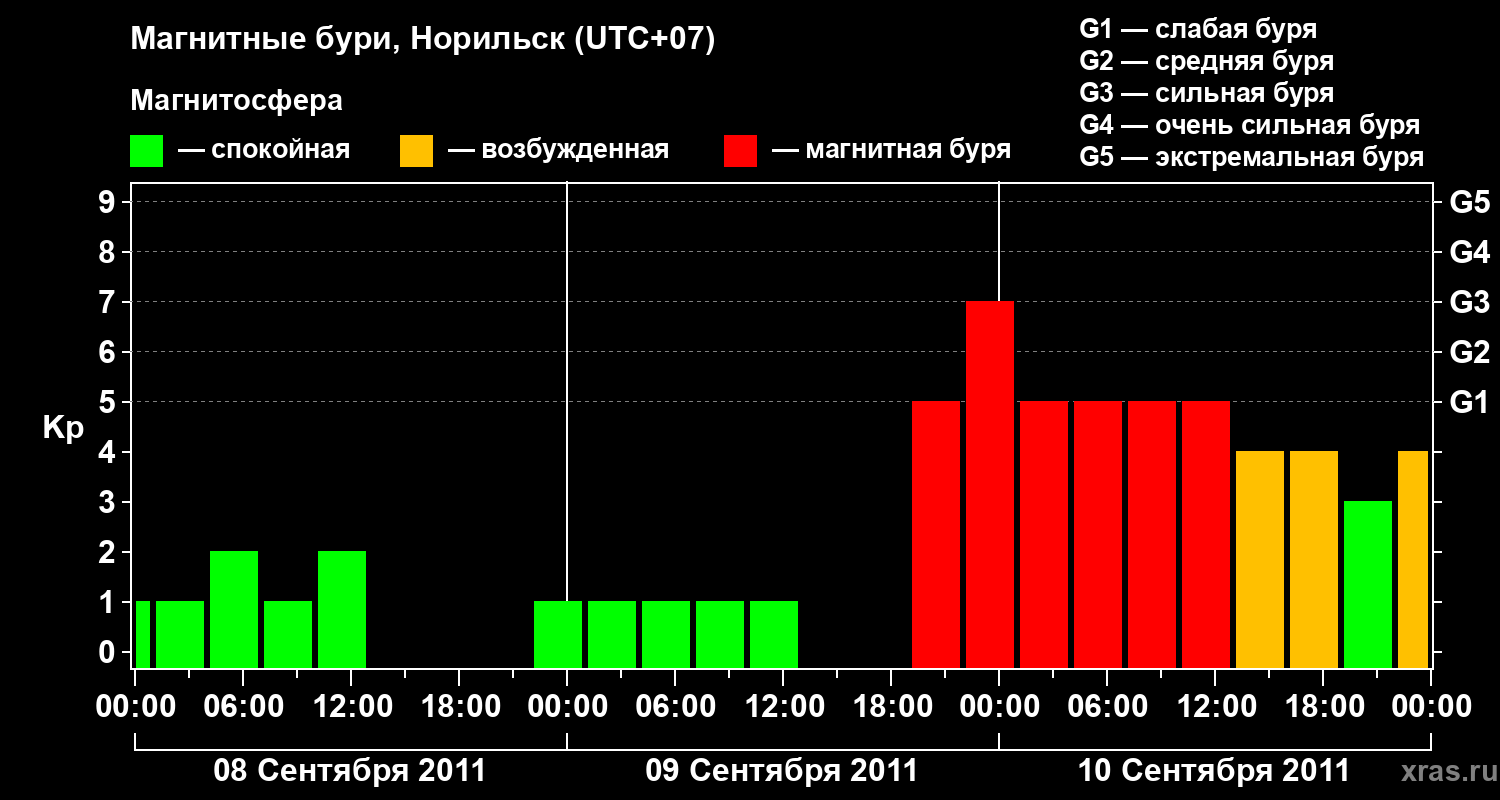
Task: Click the green 'спокойная' legend swatch
Action: pos(146,151)
